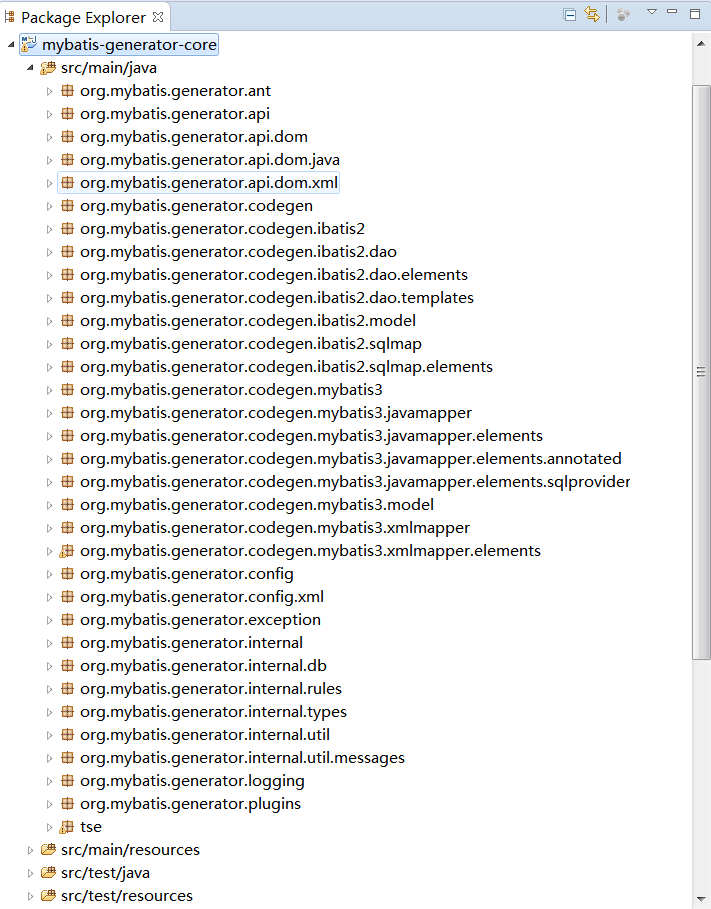Toggle Link with Editor icon
Screen dimensions: 711x909
(592, 14)
